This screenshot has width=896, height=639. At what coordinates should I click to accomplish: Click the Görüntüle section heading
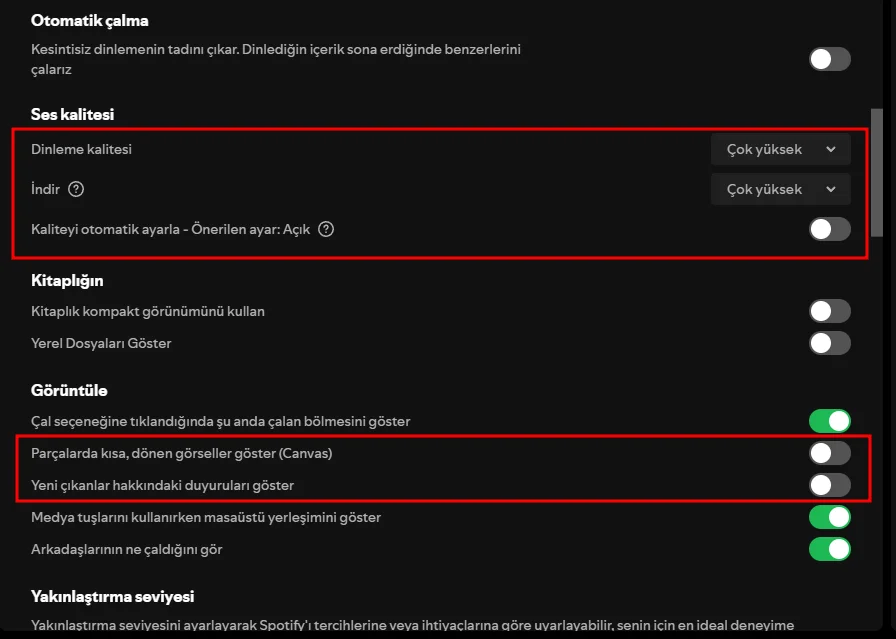69,390
